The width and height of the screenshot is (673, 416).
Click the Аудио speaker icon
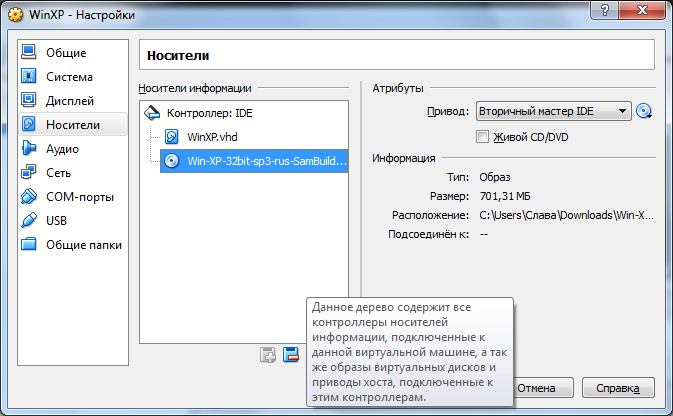pos(29,148)
